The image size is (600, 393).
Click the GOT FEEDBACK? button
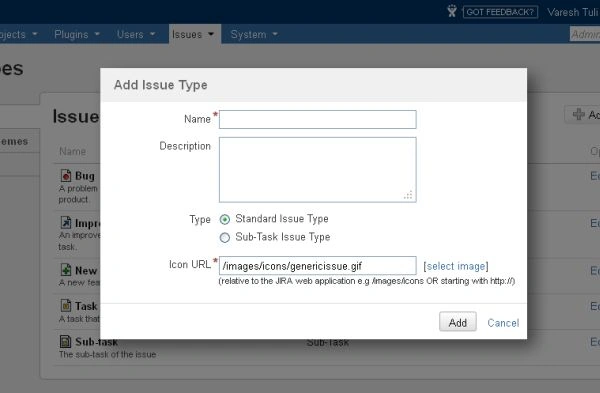pos(500,12)
